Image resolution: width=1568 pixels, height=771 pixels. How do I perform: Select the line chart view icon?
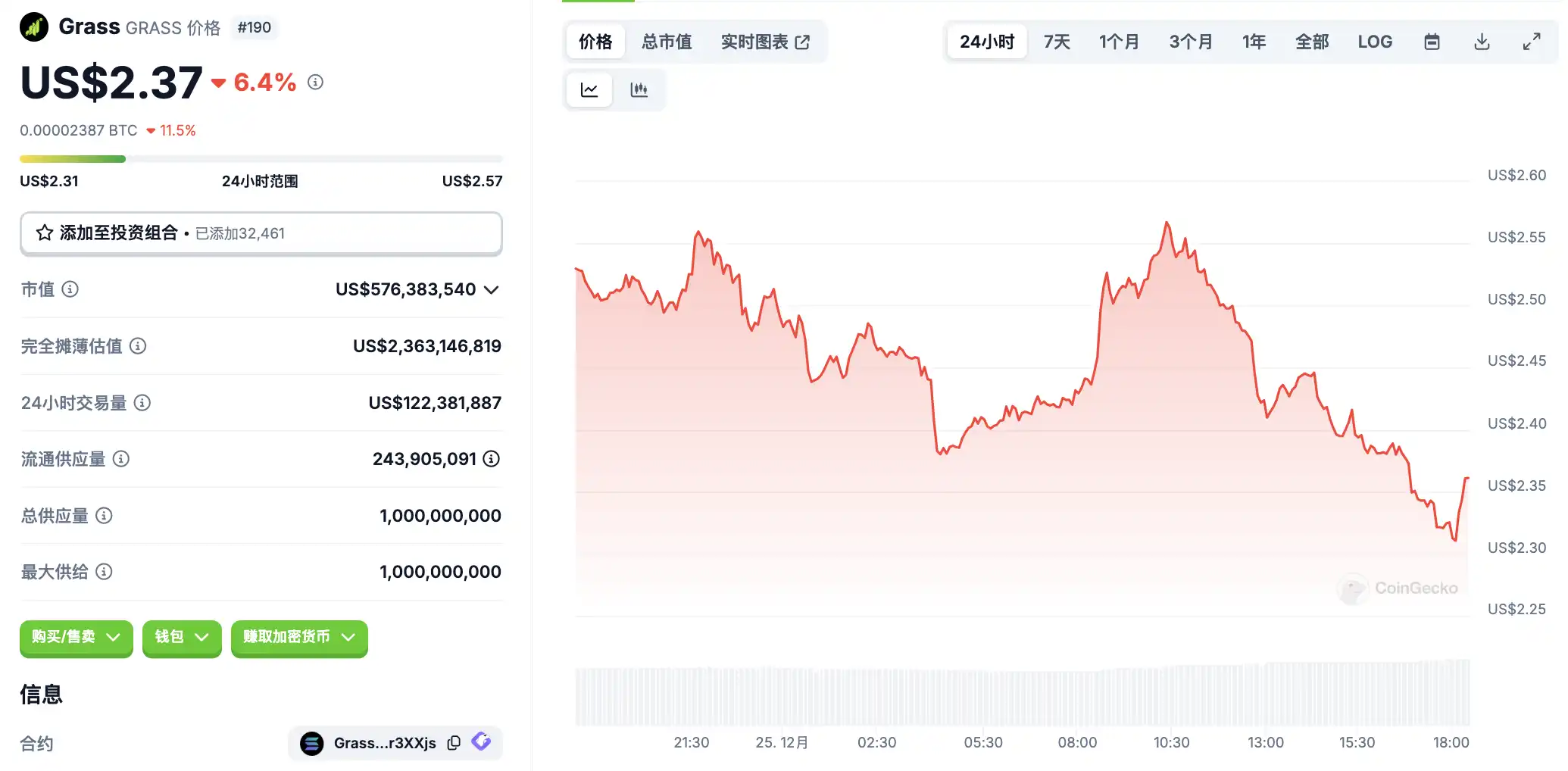point(589,90)
